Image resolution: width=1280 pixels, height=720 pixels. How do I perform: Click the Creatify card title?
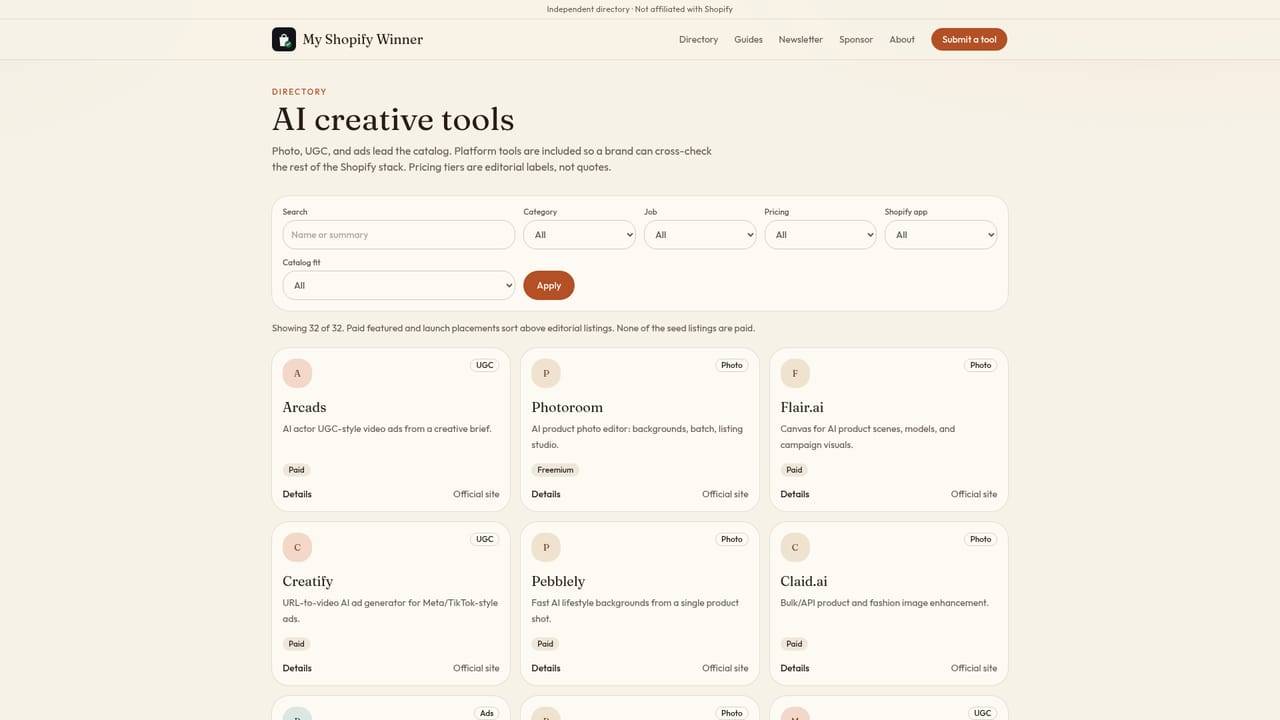pos(308,581)
